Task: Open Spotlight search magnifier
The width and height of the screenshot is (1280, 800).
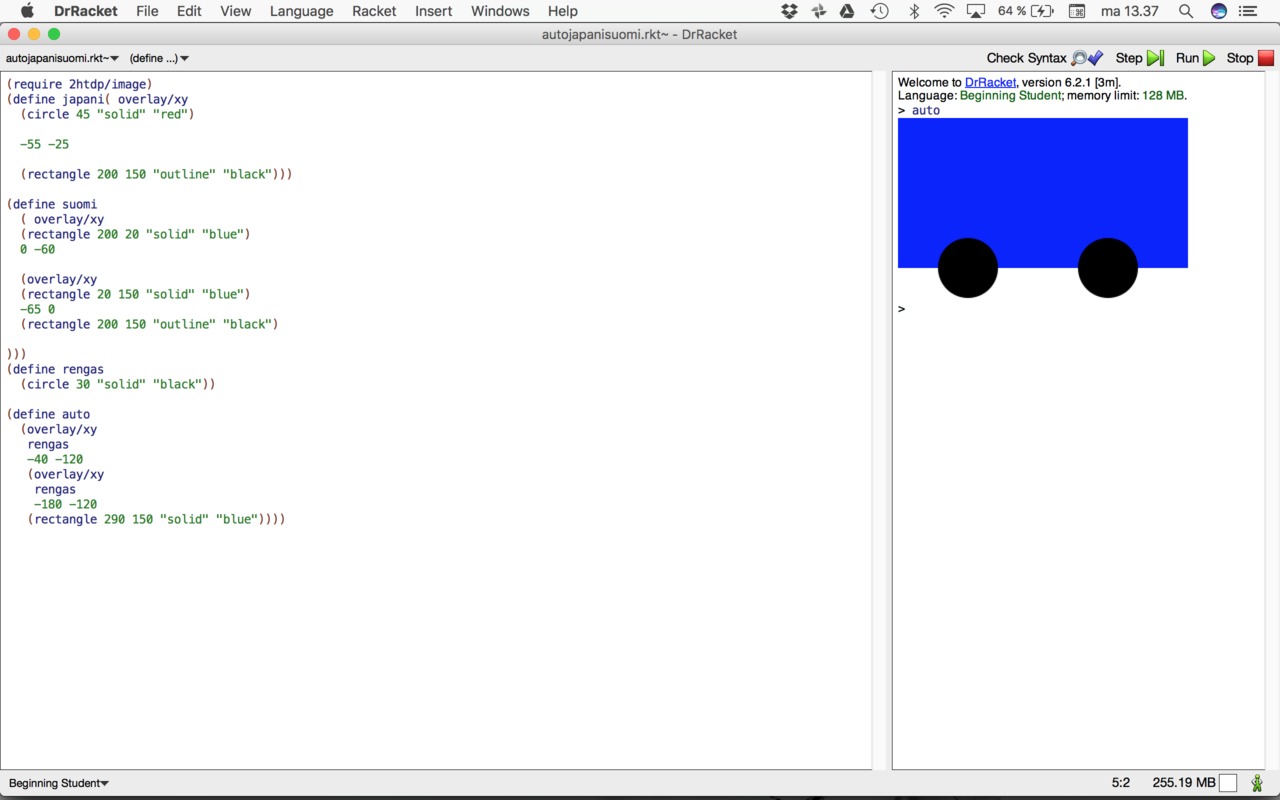Action: 1185,11
